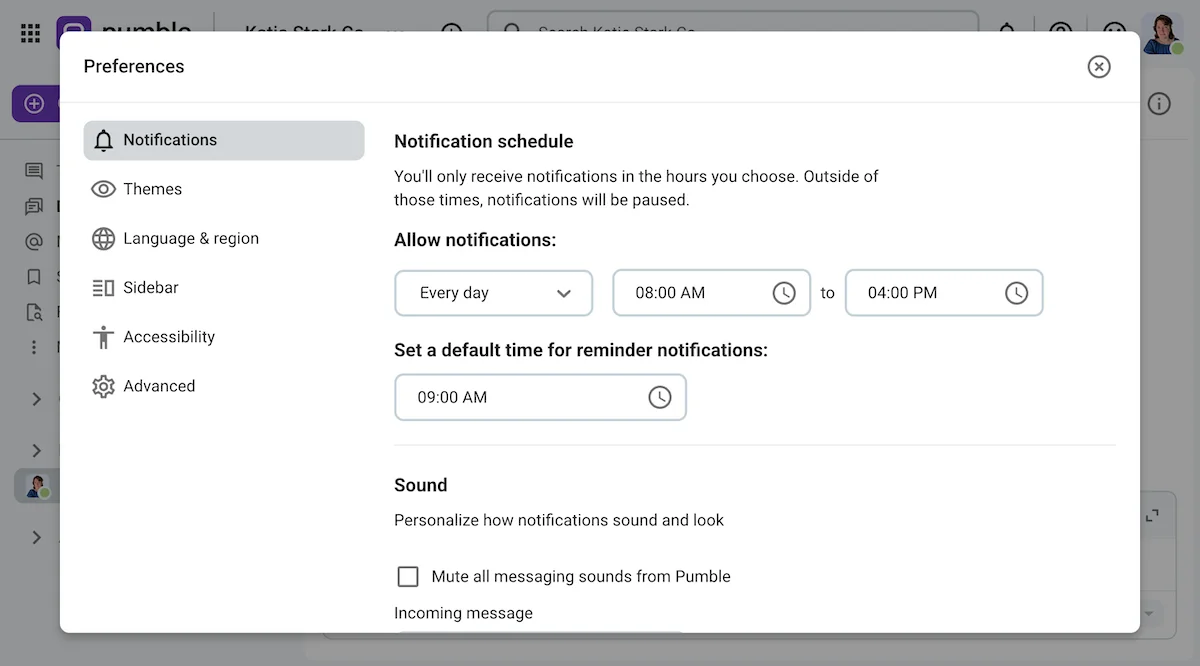1200x666 pixels.
Task: Click the help question mark icon in top bar
Action: [x=1060, y=32]
